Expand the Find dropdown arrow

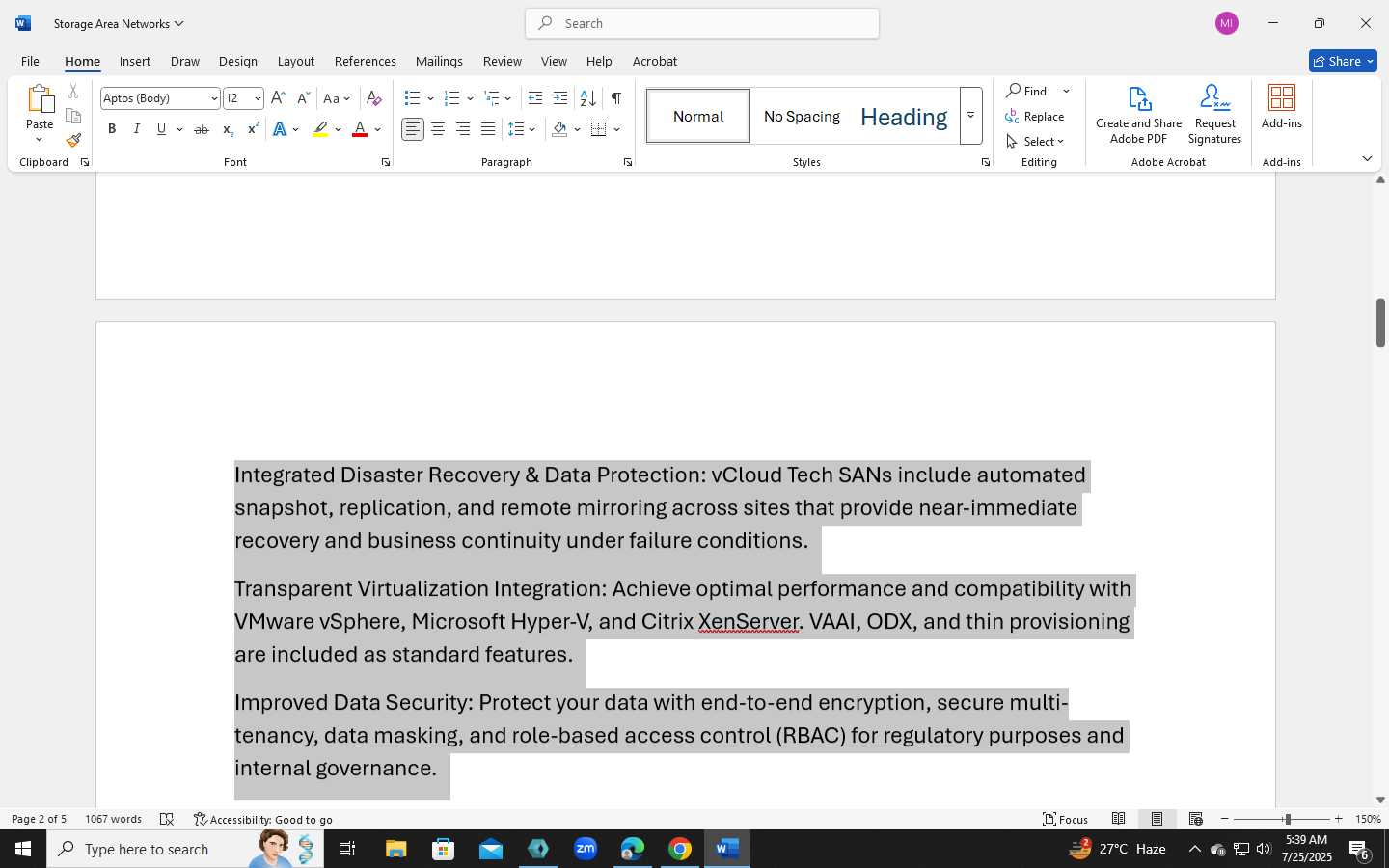coord(1066,91)
